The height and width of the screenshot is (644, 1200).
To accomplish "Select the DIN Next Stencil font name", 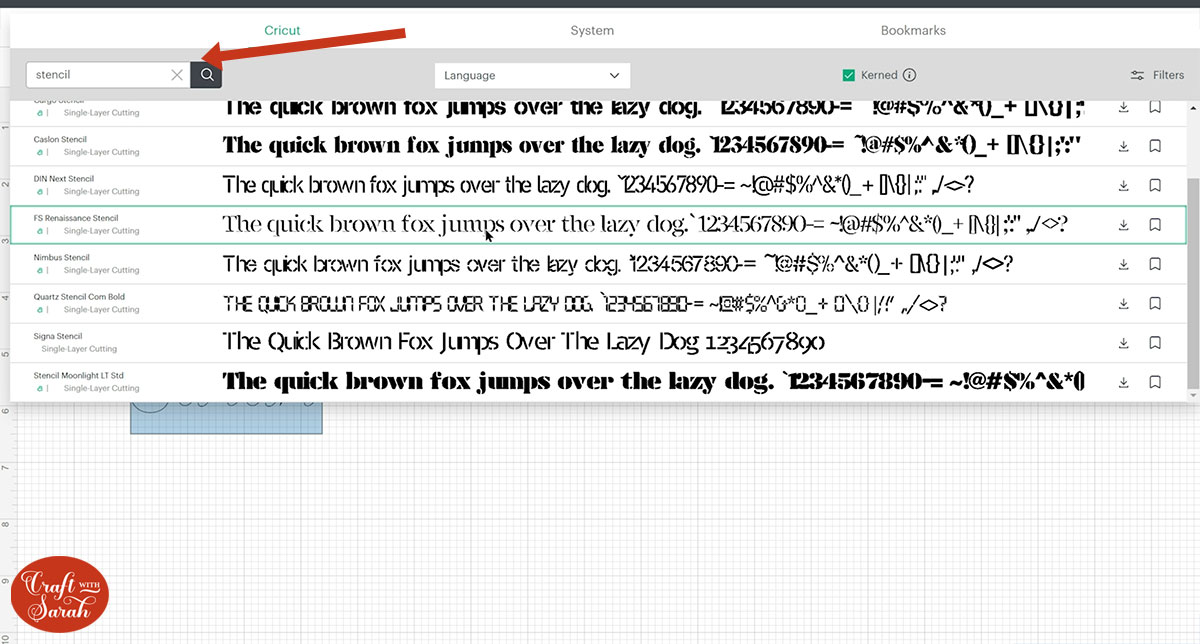I will pyautogui.click(x=63, y=179).
